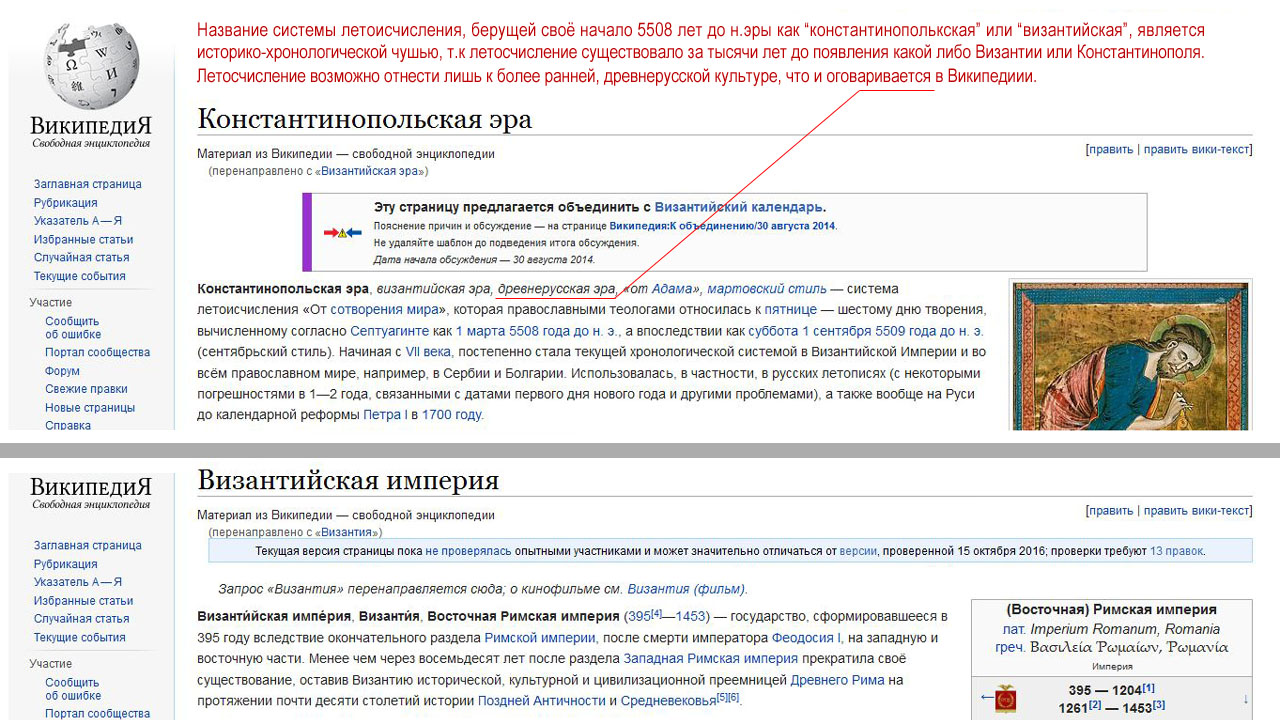The width and height of the screenshot is (1280, 720).
Task: Click footnote [3] after 1453 in the infobox
Action: pos(1159,705)
